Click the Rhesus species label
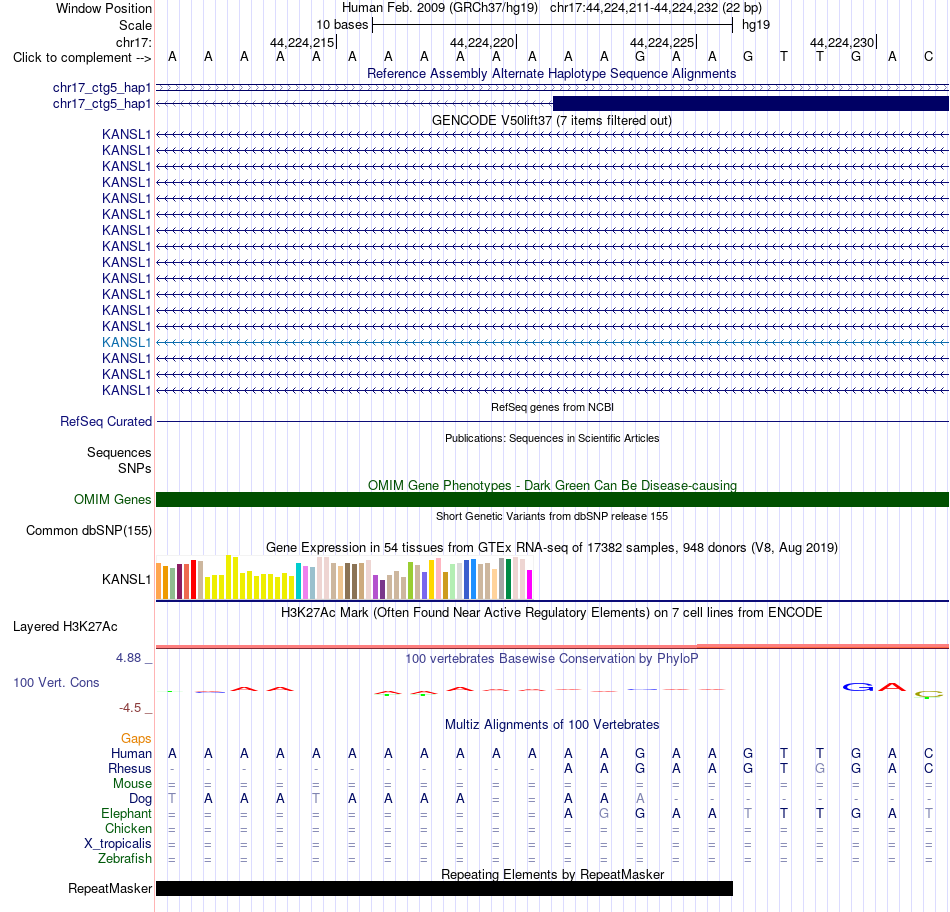The height and width of the screenshot is (912, 950). click(x=130, y=768)
